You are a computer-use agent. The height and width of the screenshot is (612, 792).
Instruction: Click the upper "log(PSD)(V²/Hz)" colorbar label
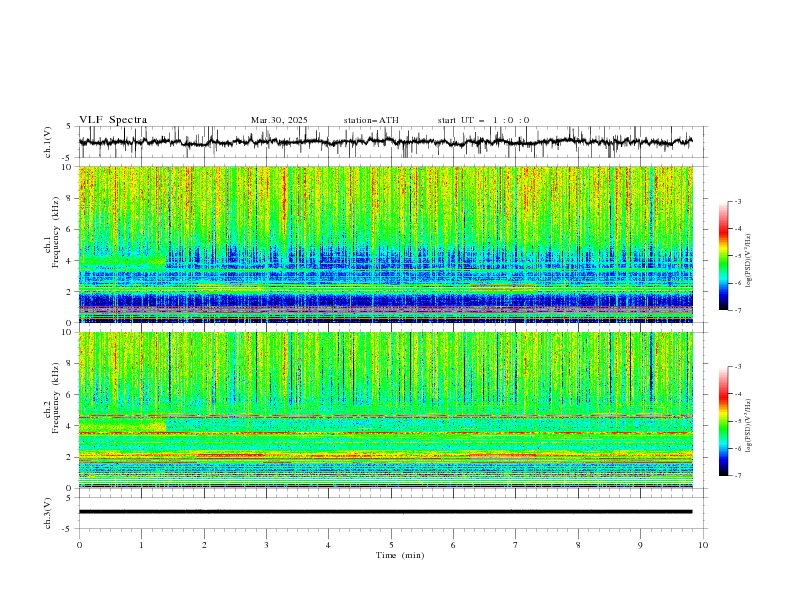(749, 261)
